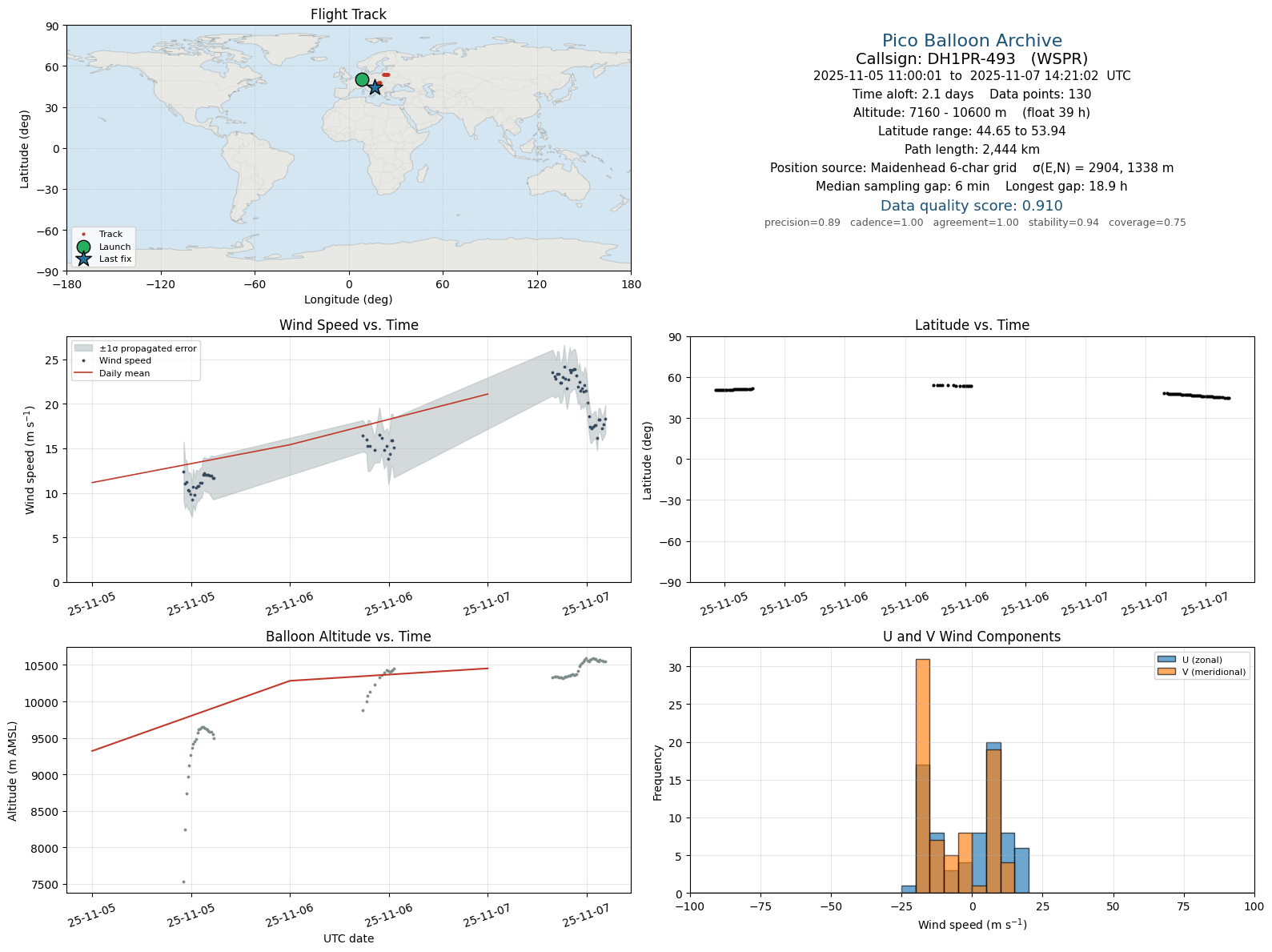Screen dimensions: 1272x952
Task: Click the Latitude vs. Time title
Action: click(972, 325)
